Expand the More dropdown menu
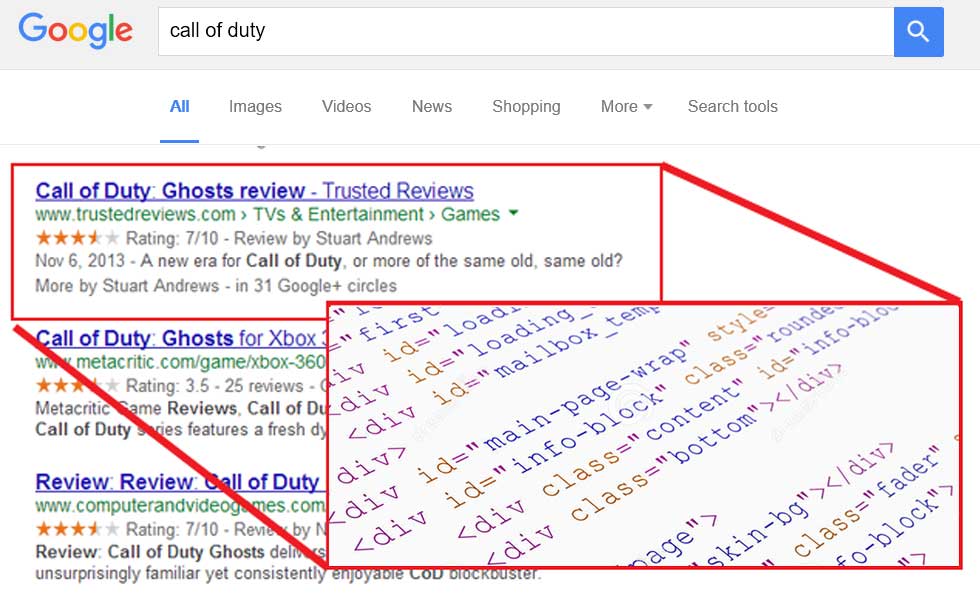The height and width of the screenshot is (613, 980). click(x=626, y=106)
